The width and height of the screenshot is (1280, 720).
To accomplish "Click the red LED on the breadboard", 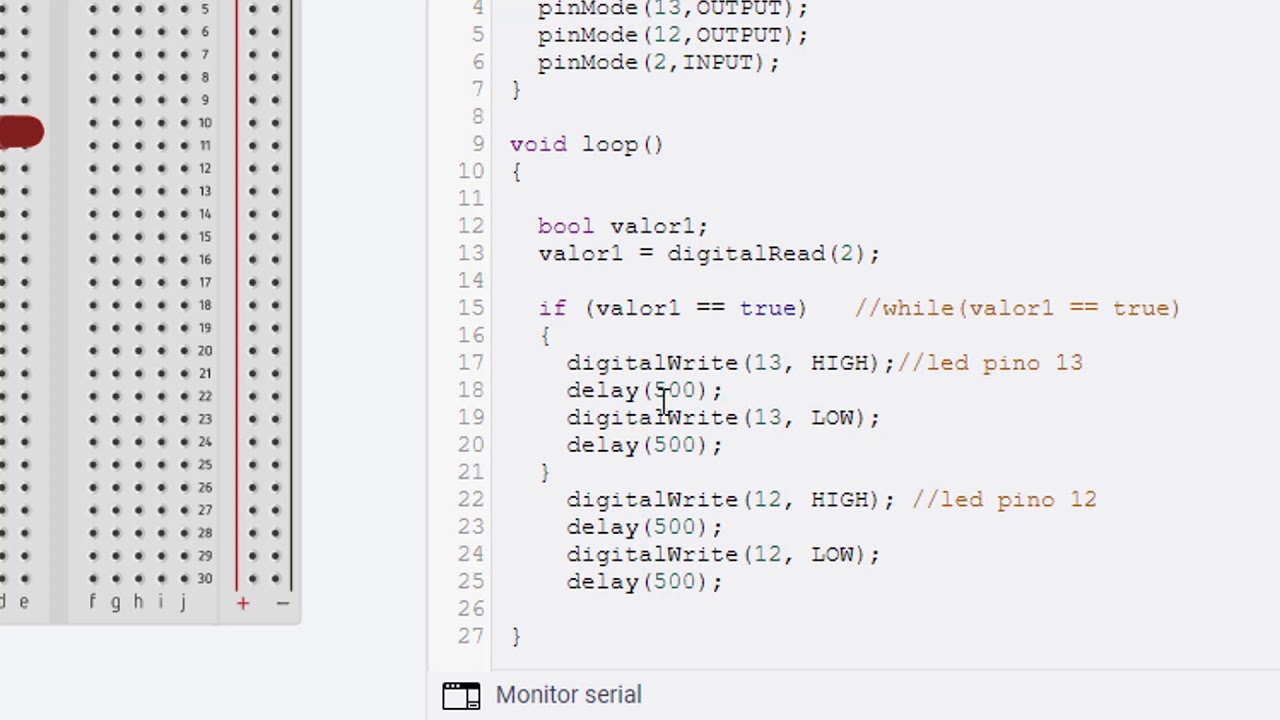I will coord(21,132).
